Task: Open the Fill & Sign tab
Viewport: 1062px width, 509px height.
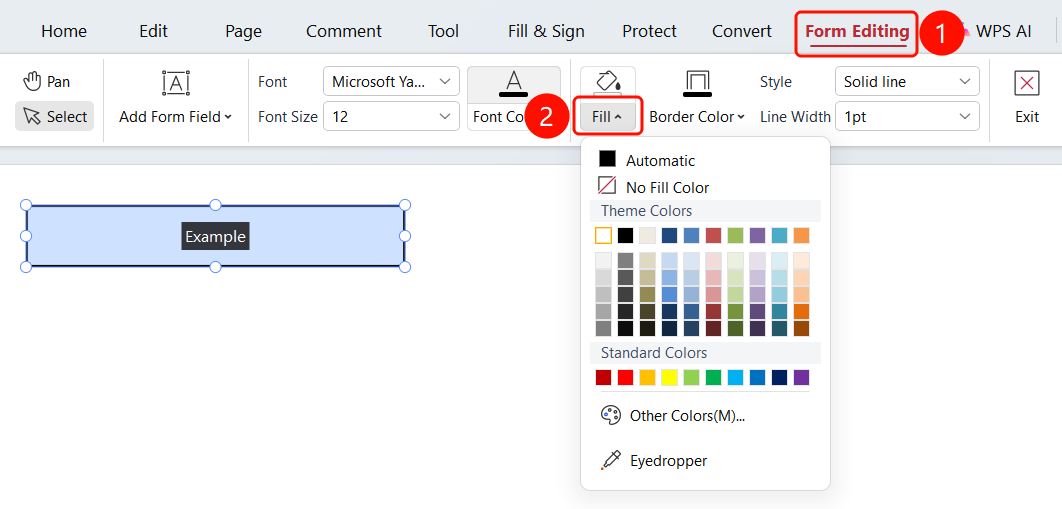Action: pos(546,31)
